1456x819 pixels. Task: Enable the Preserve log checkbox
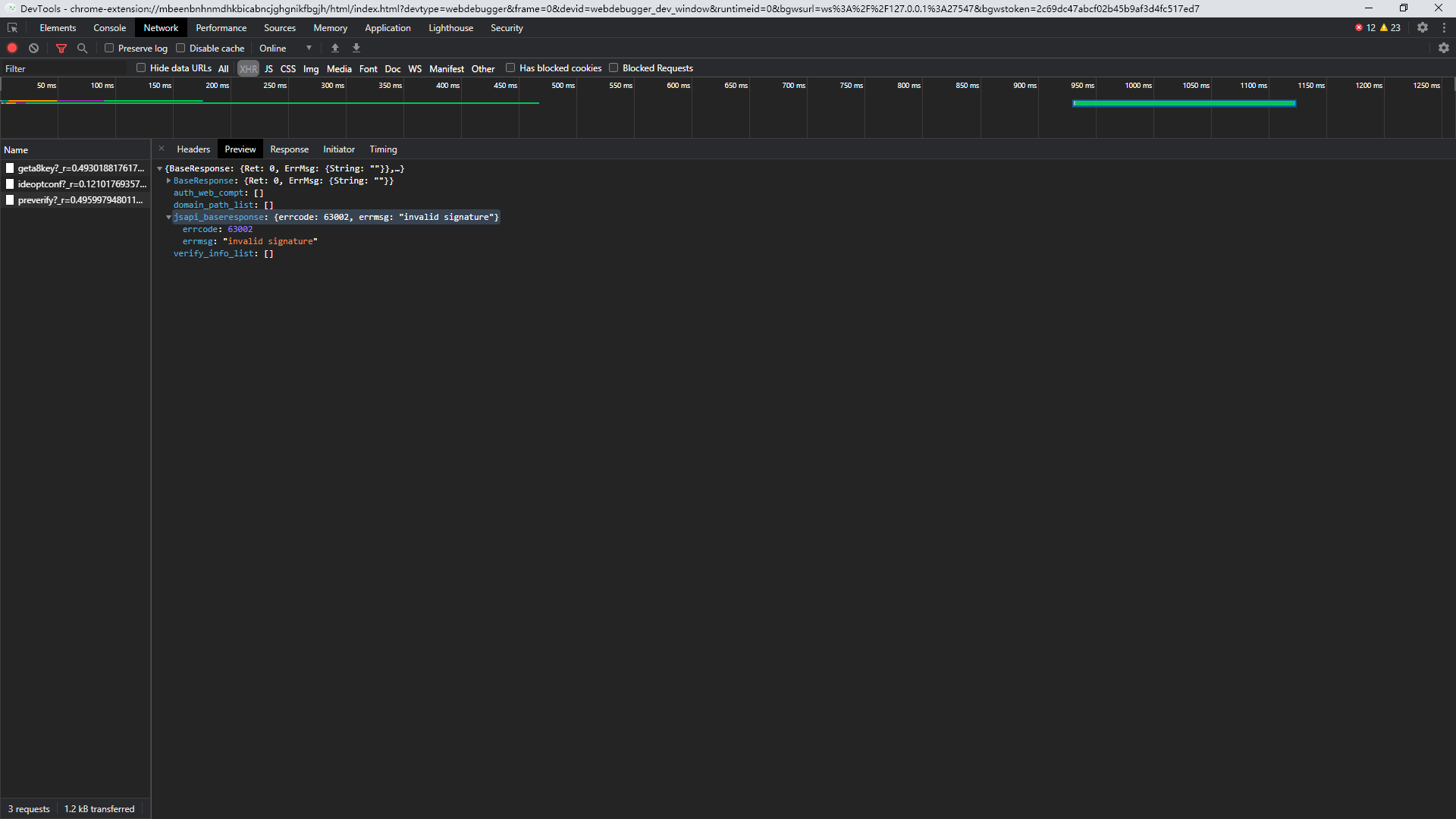[109, 48]
